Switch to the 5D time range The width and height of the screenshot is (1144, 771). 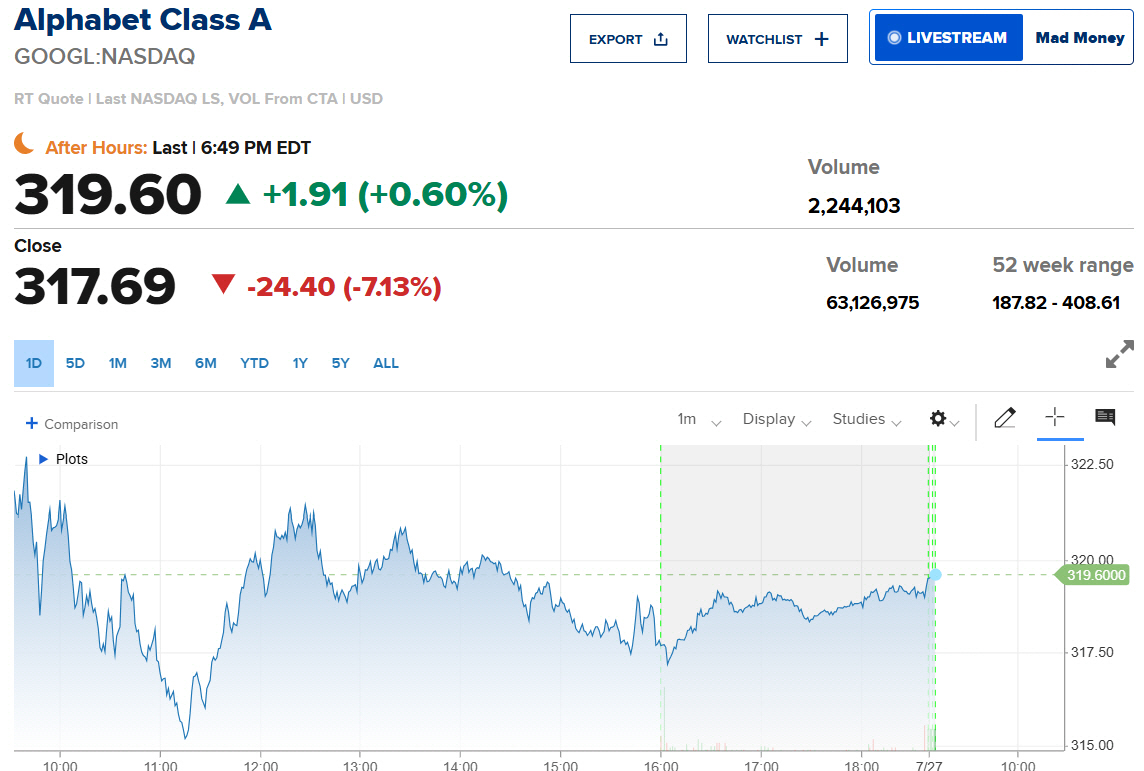(x=75, y=363)
